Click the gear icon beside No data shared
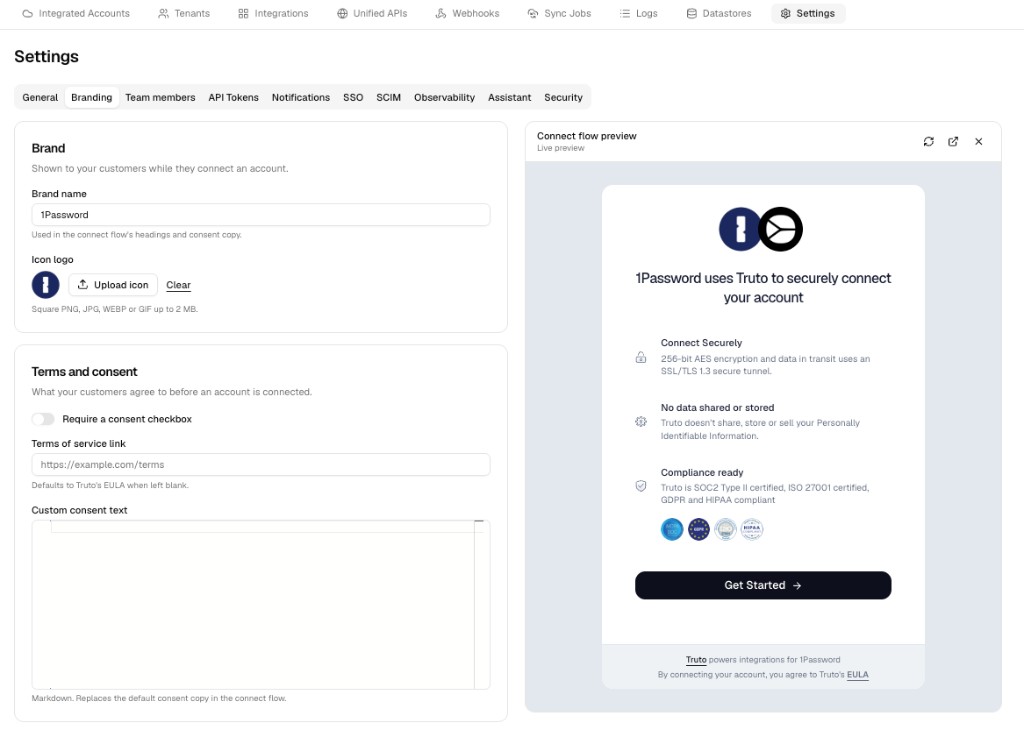 point(641,422)
